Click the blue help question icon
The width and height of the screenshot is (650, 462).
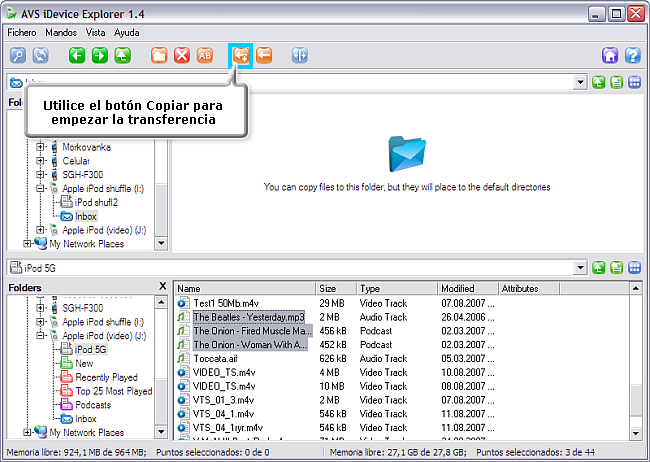(633, 55)
